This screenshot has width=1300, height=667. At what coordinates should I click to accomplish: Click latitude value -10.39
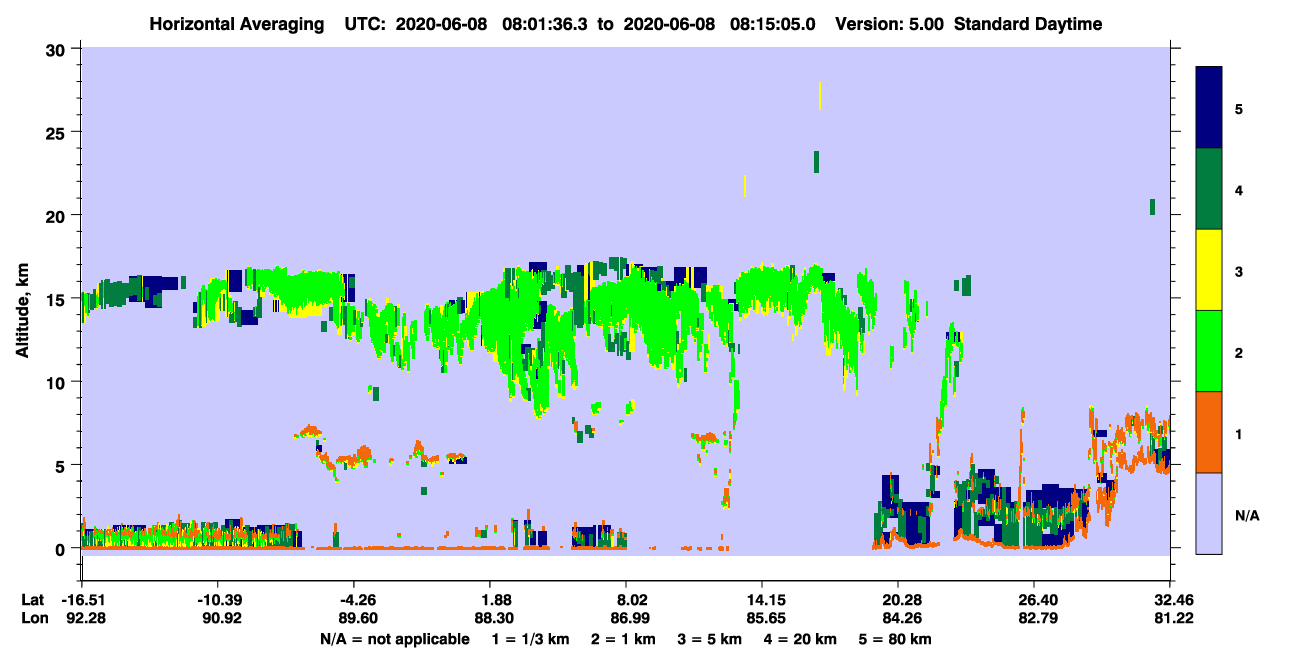[x=218, y=600]
